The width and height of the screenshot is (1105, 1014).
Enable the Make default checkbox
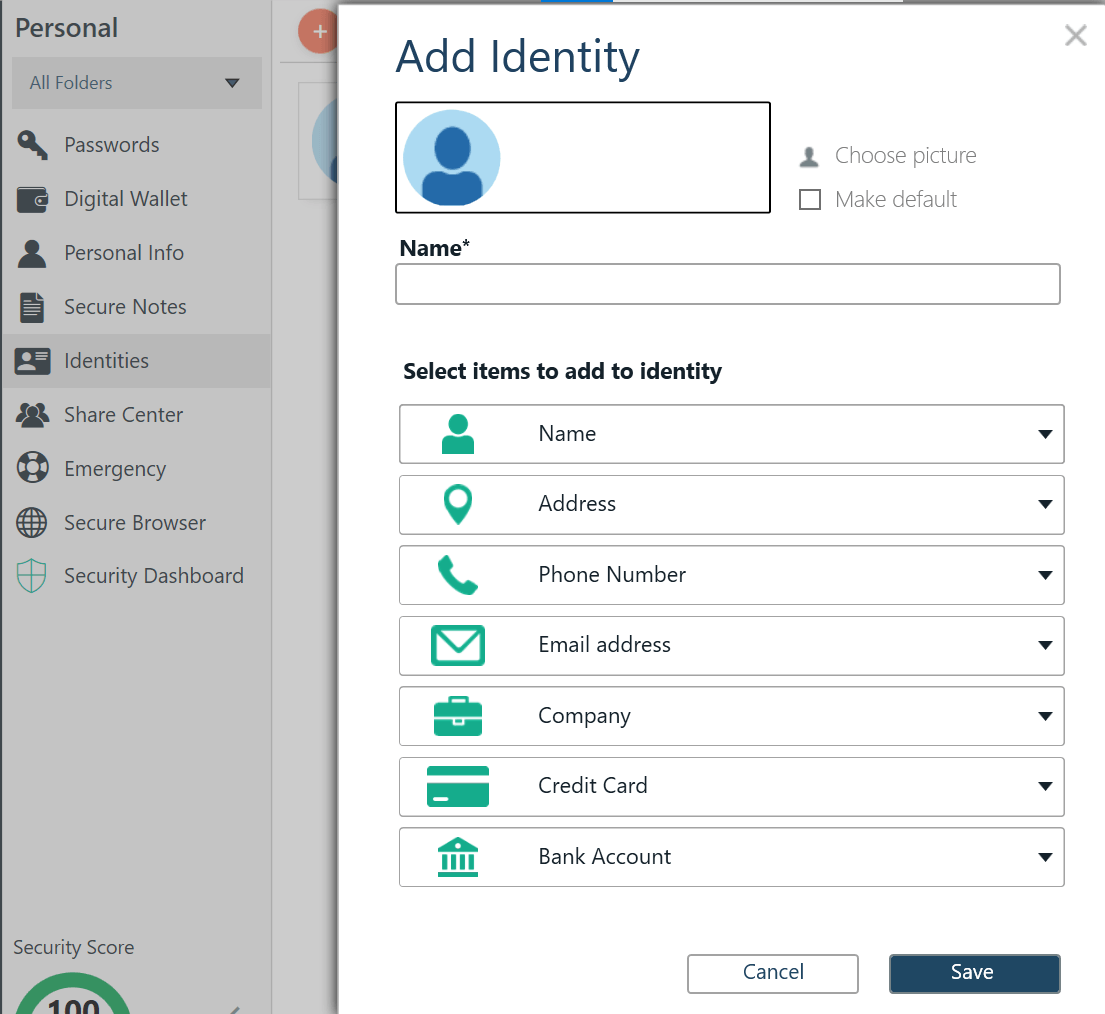(810, 199)
